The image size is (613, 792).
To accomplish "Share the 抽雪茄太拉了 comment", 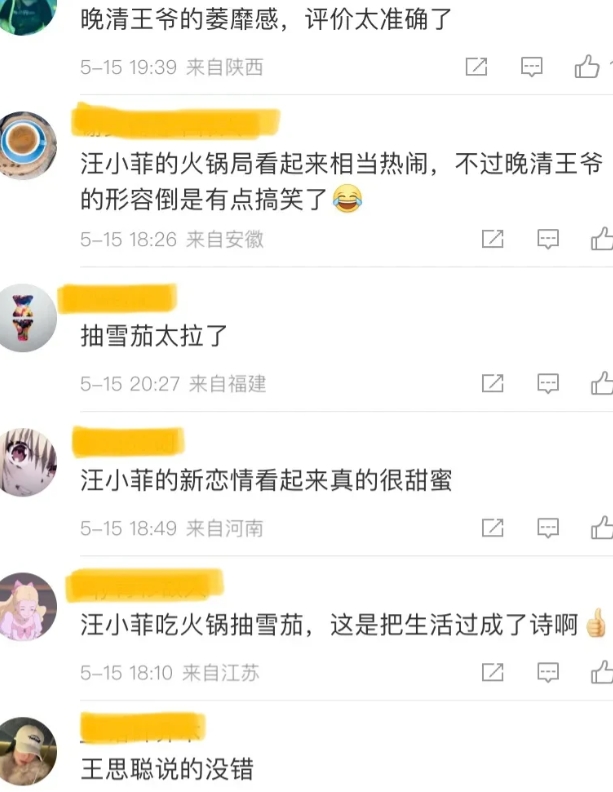I will tap(492, 383).
